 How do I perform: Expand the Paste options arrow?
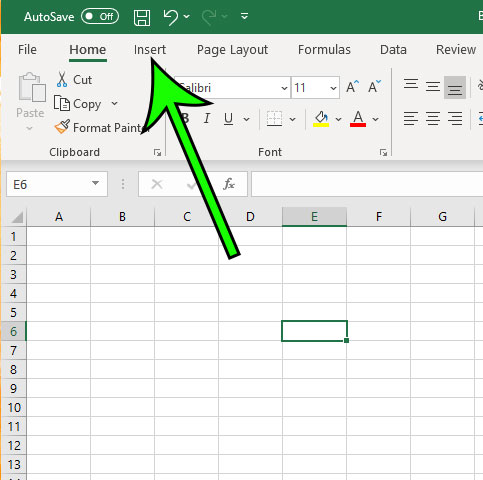point(29,128)
